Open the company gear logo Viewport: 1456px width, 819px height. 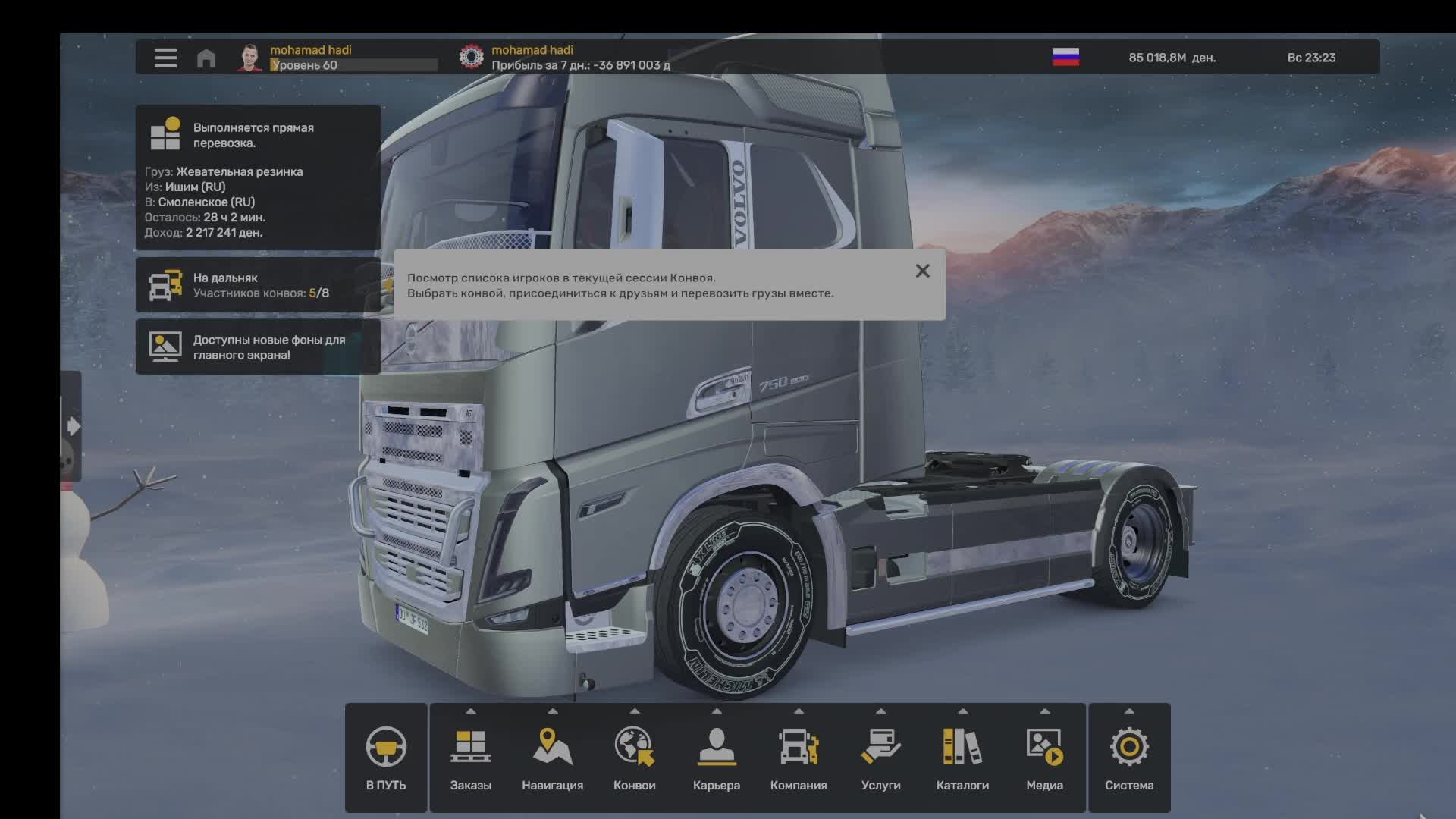(x=471, y=57)
